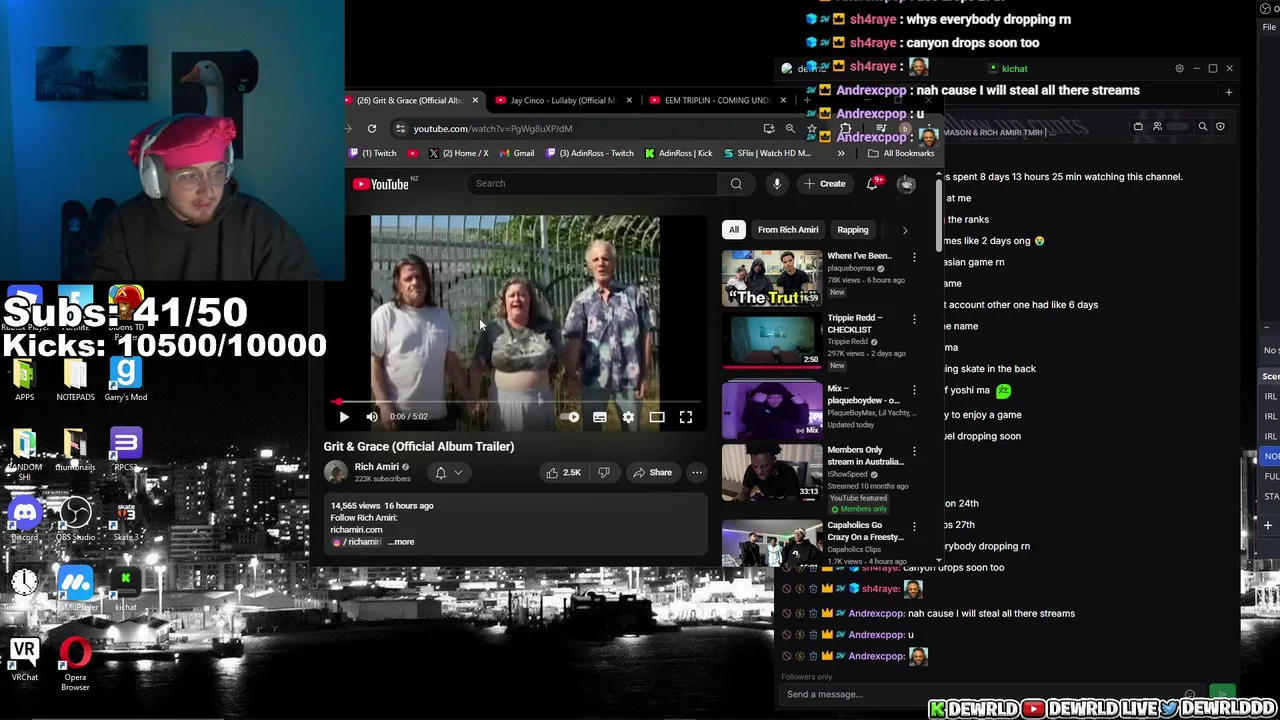Open YouTube notifications bell with 9+ badge
The height and width of the screenshot is (720, 1280).
pos(873,183)
